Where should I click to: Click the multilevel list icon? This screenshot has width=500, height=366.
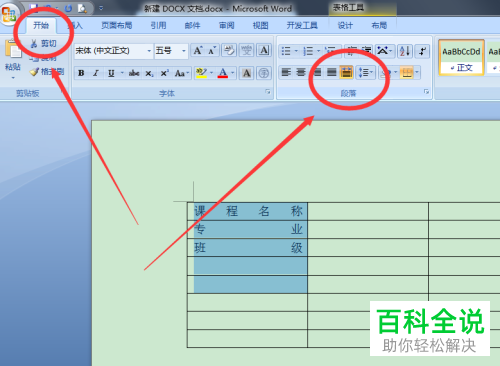[x=330, y=51]
